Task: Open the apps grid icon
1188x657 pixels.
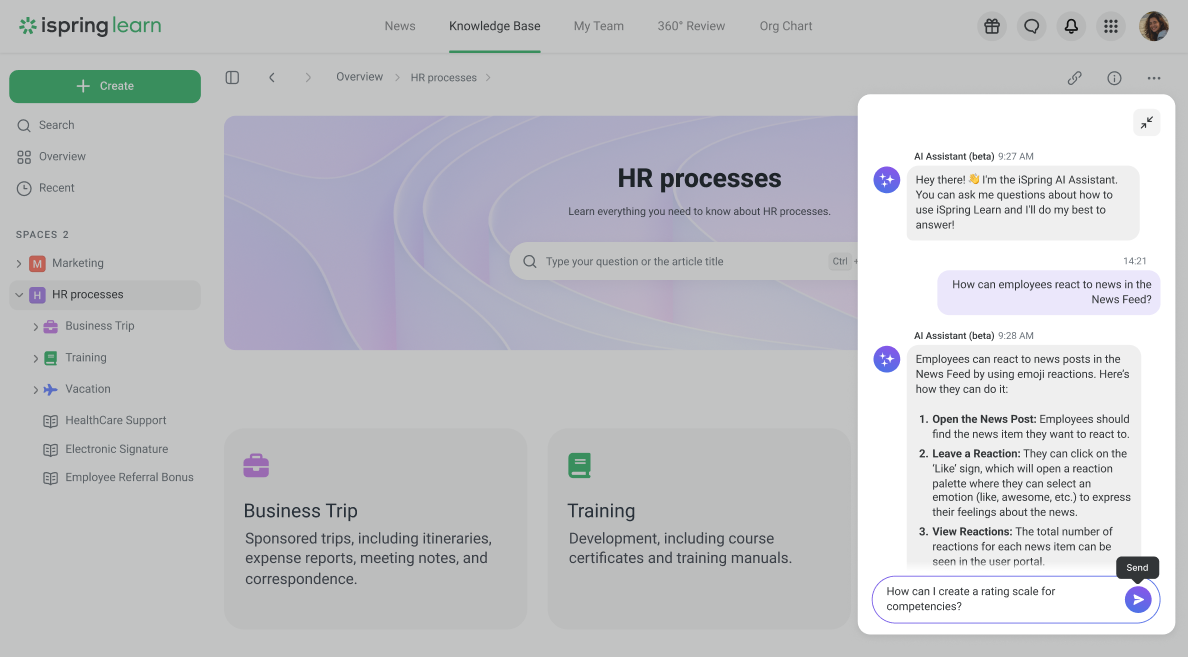Action: click(x=1111, y=26)
